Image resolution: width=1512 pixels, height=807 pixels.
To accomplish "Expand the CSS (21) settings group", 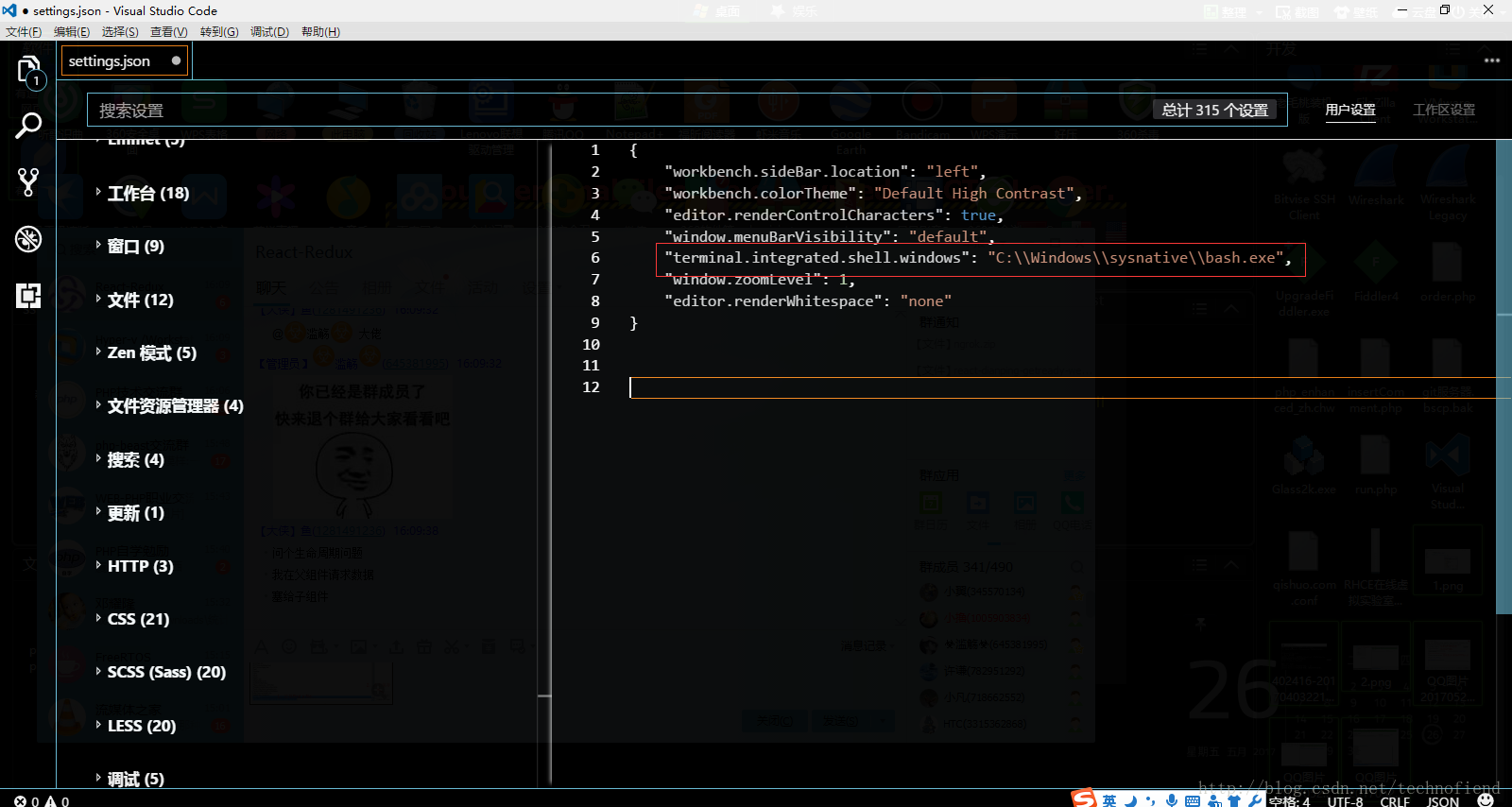I will 132,619.
